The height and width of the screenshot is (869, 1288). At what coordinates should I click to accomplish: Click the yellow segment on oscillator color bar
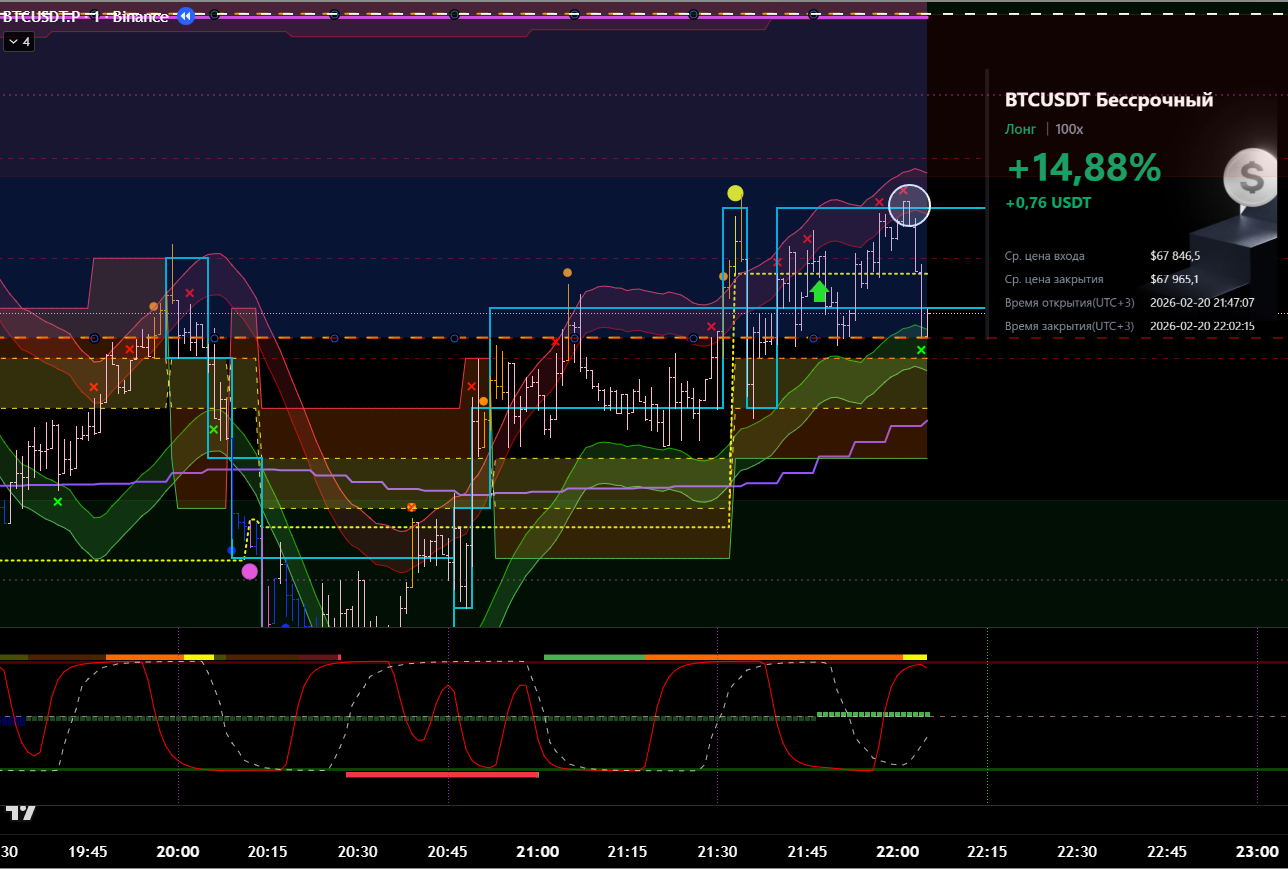198,657
